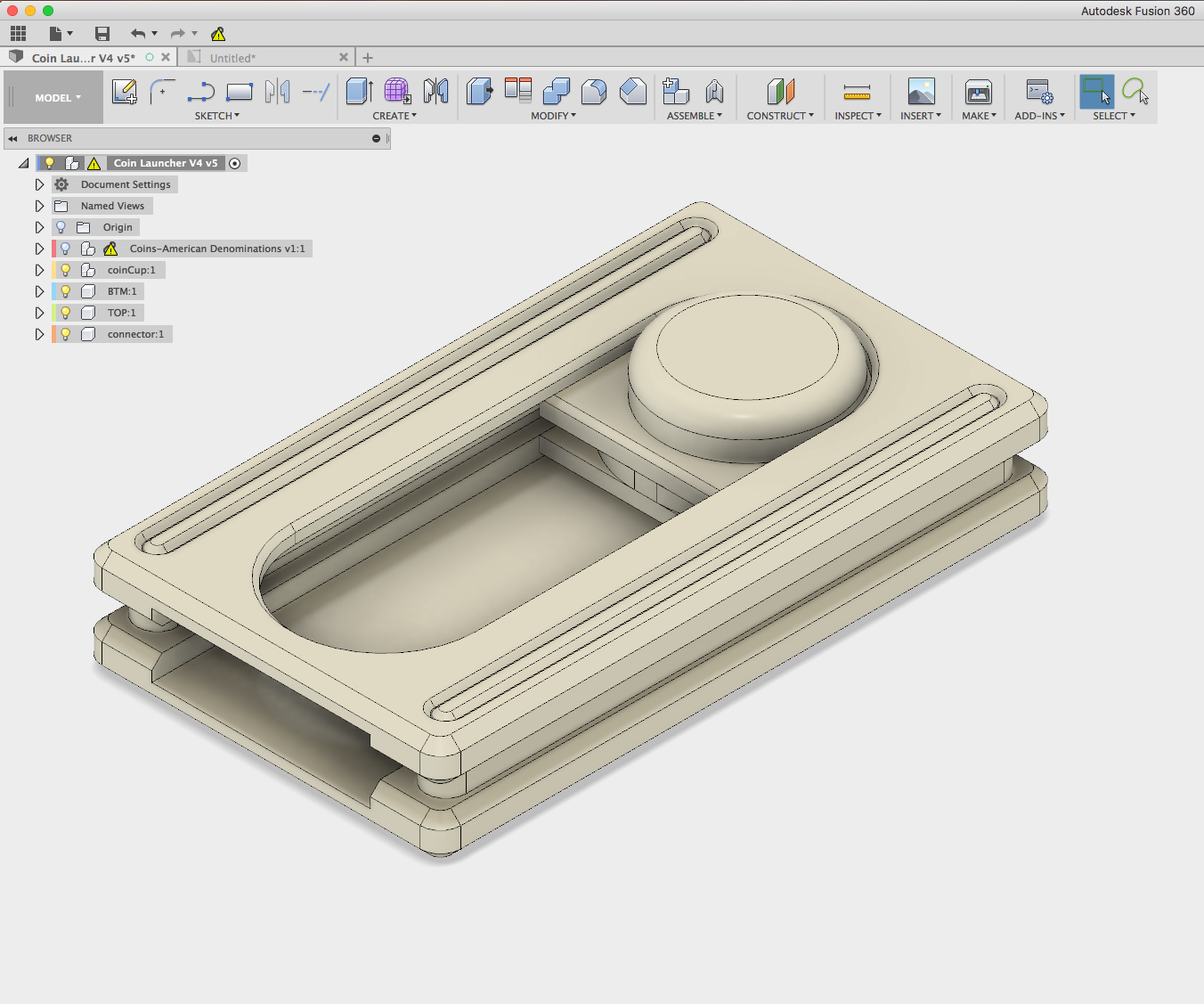
Task: Click the Scripts and Add-Ins icon
Action: pos(1038,92)
